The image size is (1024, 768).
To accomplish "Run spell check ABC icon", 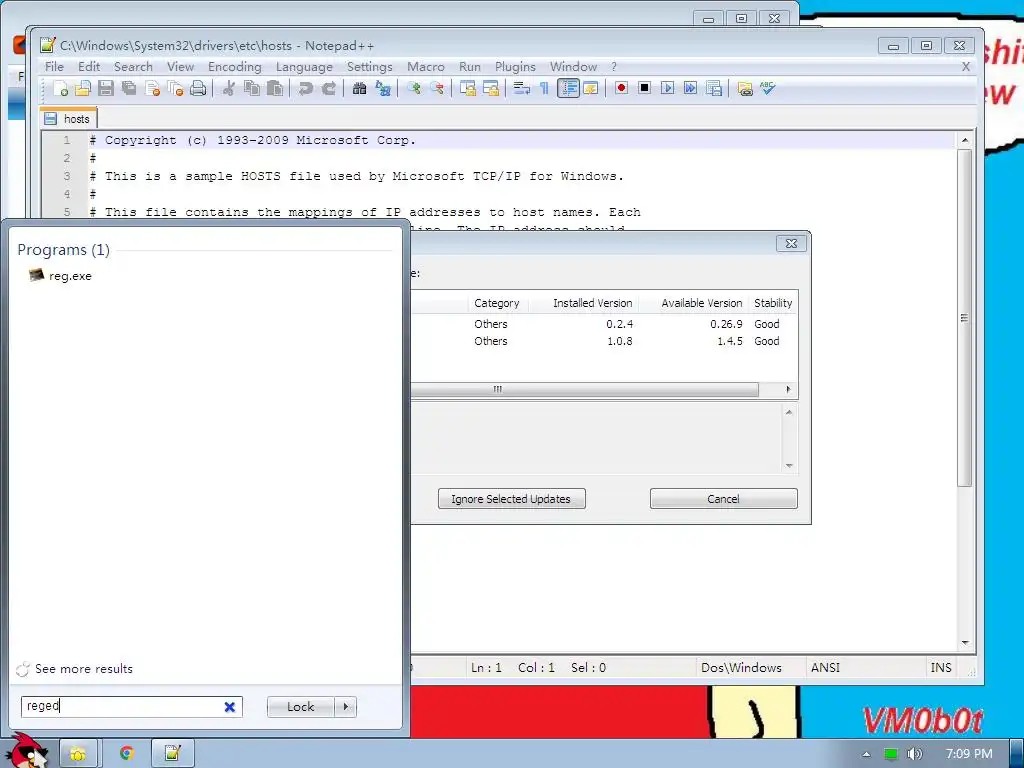I will pos(767,88).
